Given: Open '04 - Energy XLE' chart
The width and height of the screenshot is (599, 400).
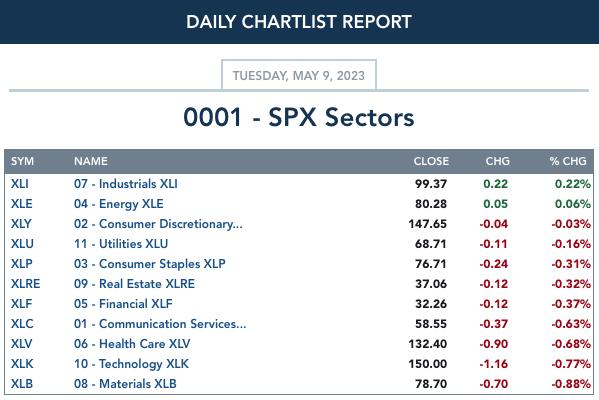Looking at the screenshot, I should pos(118,204).
